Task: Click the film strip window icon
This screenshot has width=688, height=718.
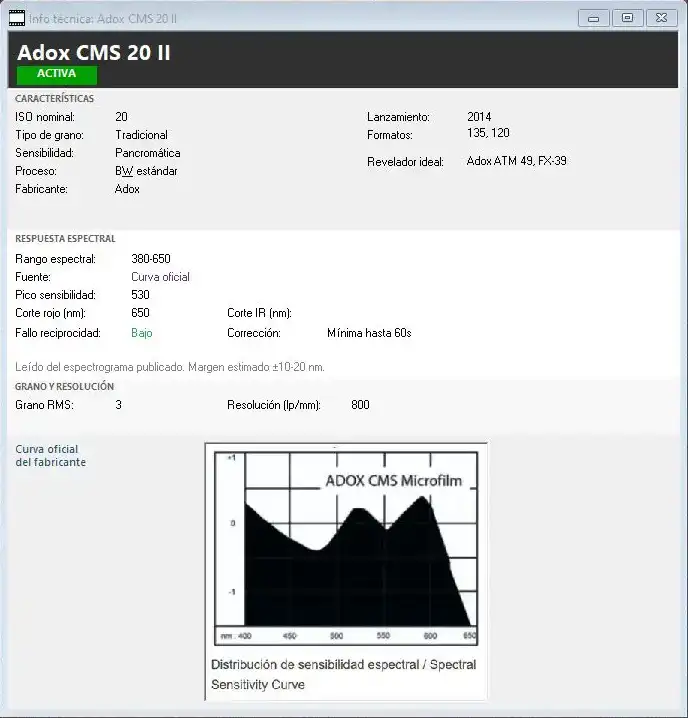Action: 17,18
